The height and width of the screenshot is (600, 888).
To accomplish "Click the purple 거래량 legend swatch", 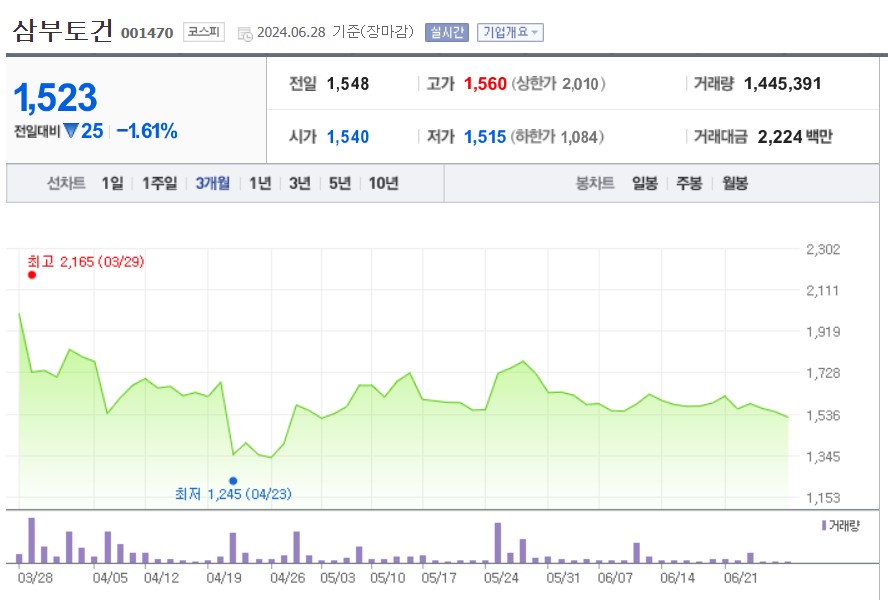I will coord(824,526).
